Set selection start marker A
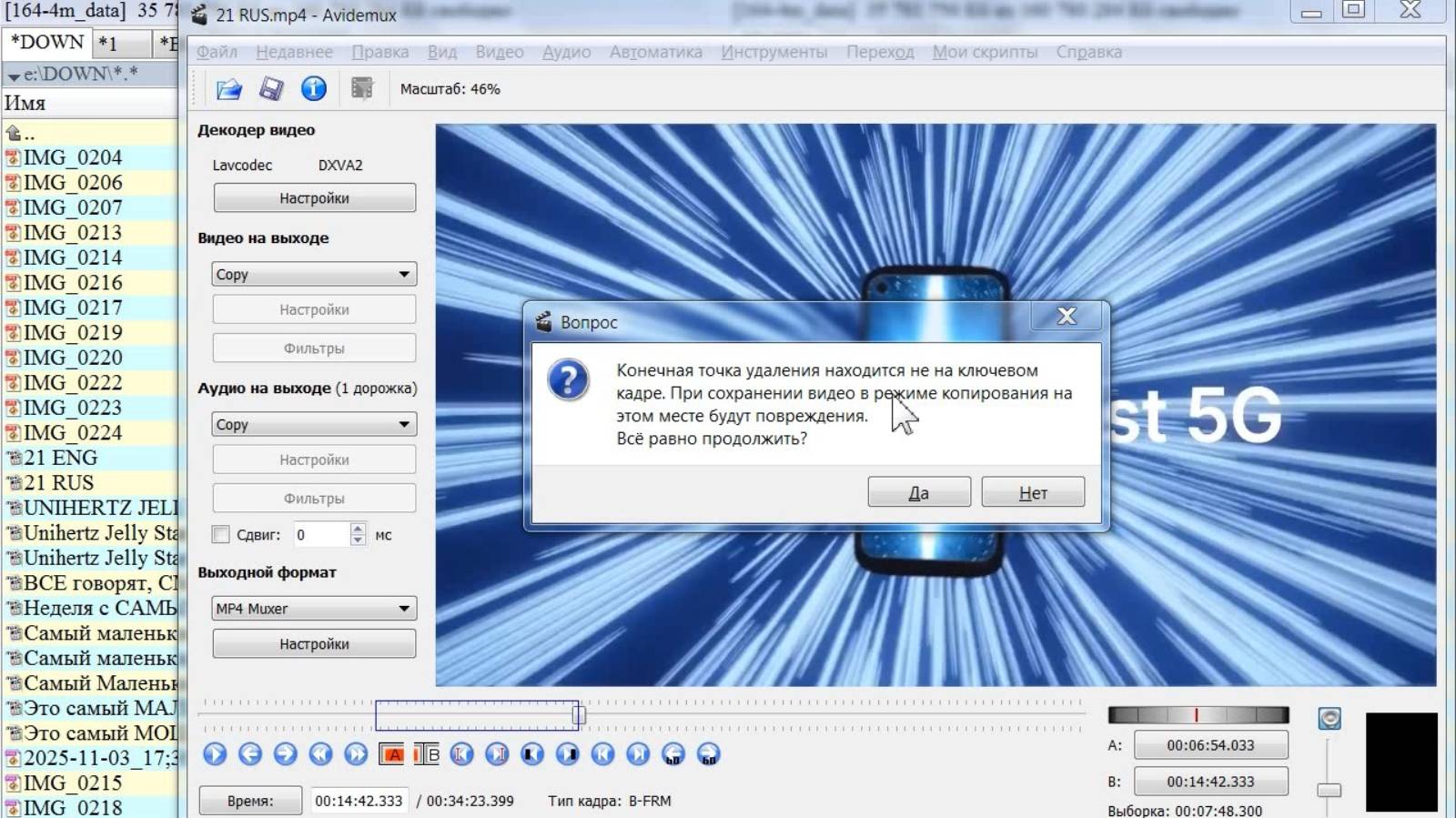The width and height of the screenshot is (1456, 818). pos(391,754)
